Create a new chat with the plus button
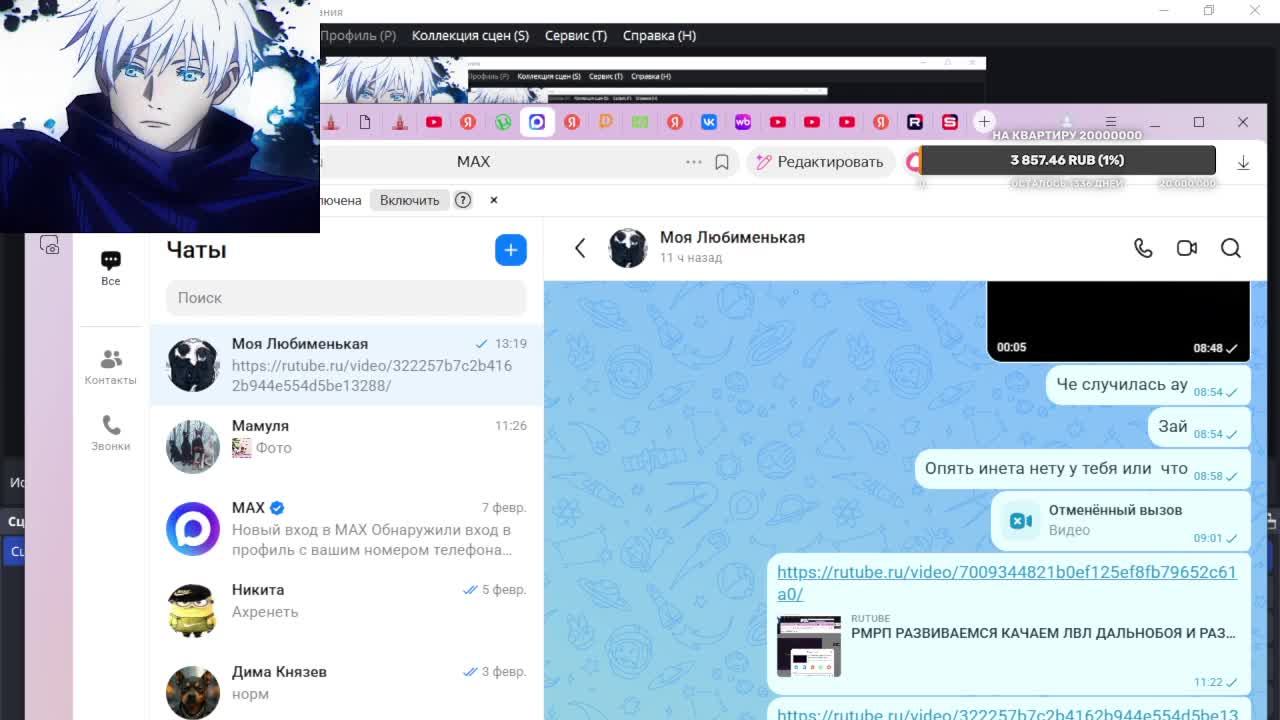Screen dimensions: 1280x720 511,250
